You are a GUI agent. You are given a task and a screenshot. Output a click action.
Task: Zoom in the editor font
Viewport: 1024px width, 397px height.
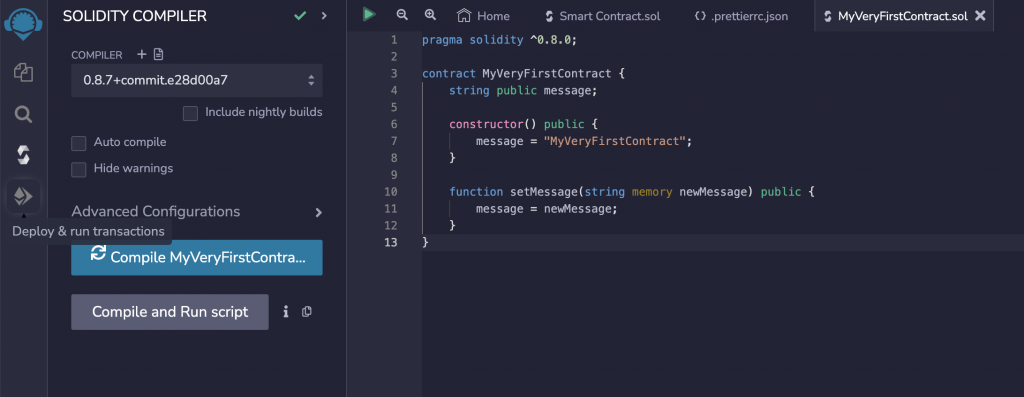pos(430,14)
